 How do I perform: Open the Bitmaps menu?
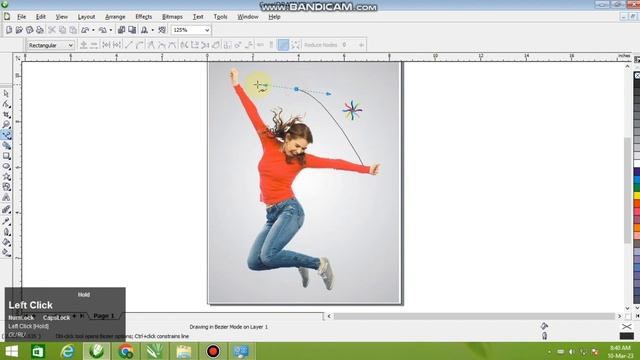coord(172,17)
